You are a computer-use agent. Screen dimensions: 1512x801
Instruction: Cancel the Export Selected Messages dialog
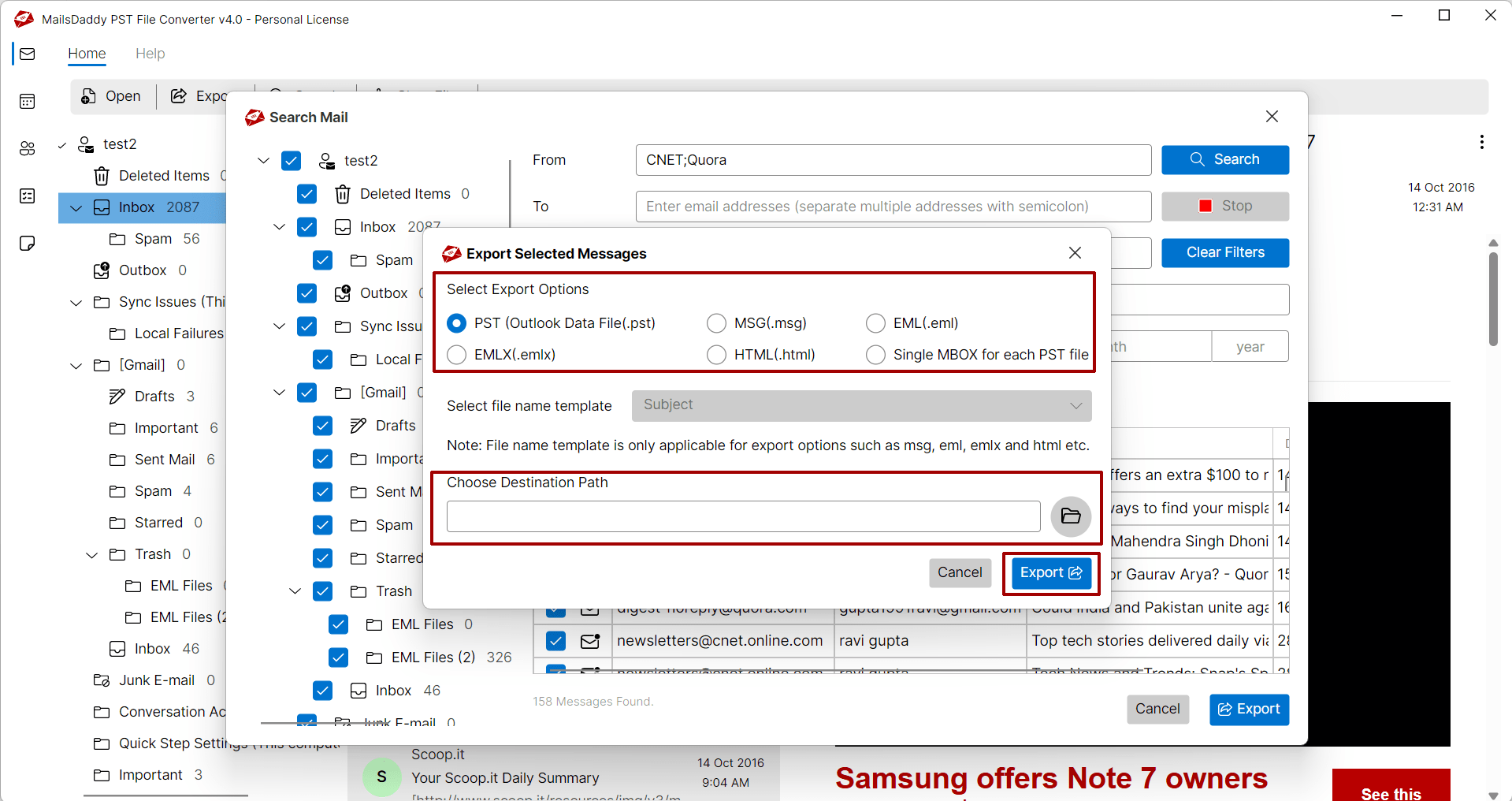960,572
